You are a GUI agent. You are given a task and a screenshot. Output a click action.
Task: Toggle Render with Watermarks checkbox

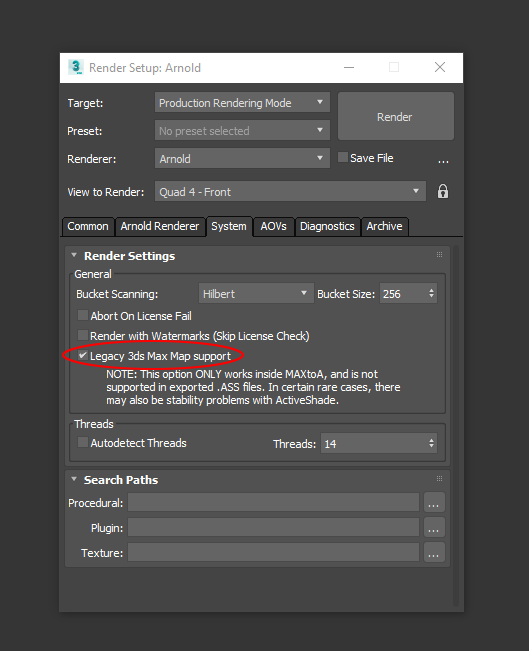83,335
